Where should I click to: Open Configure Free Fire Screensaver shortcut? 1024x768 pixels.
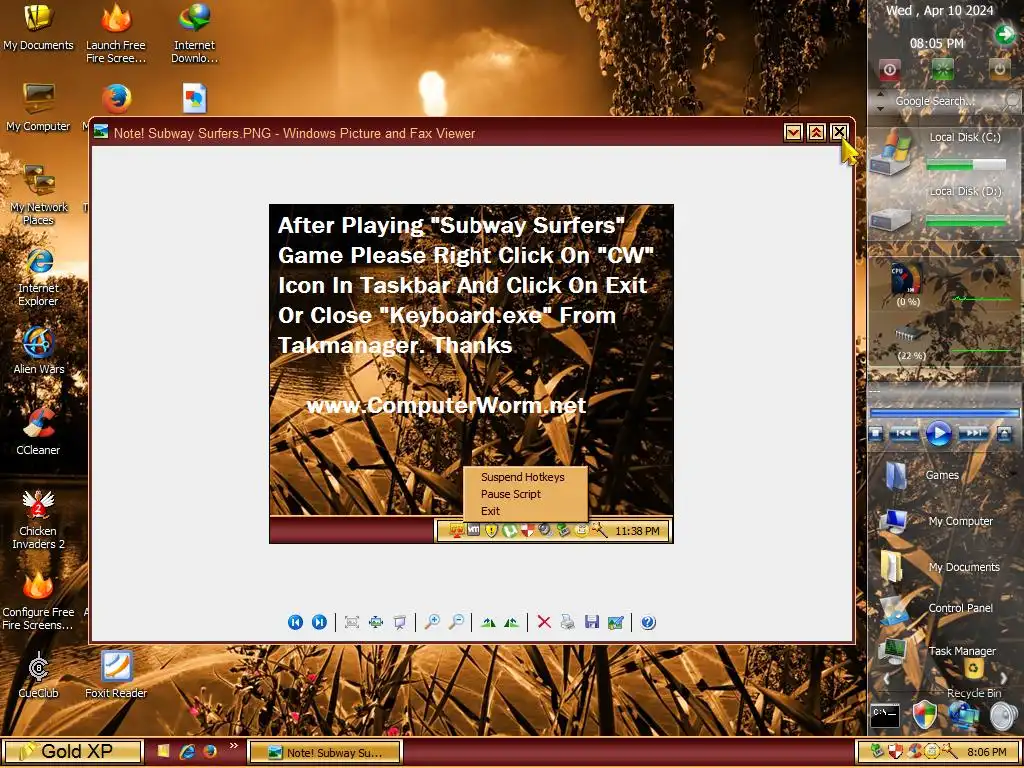click(x=38, y=601)
